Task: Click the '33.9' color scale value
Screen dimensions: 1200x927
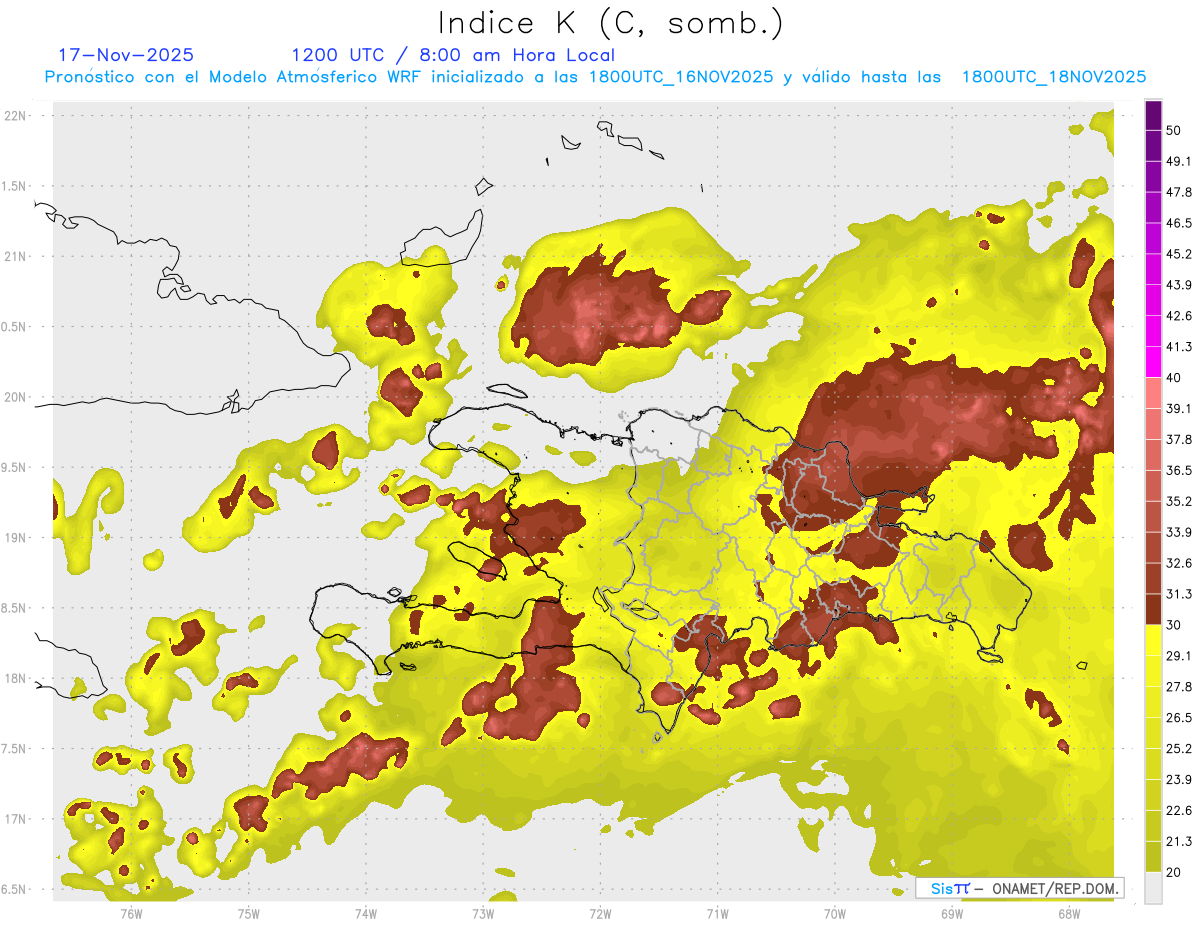Action: 1179,532
